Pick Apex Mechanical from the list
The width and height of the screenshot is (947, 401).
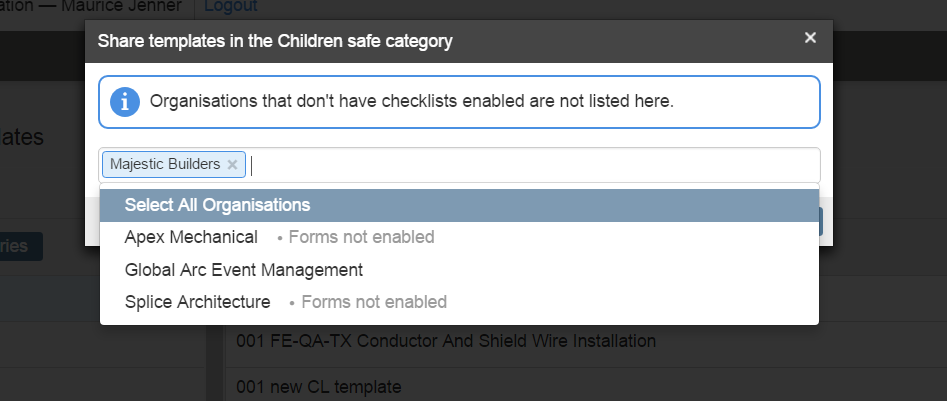(x=459, y=237)
